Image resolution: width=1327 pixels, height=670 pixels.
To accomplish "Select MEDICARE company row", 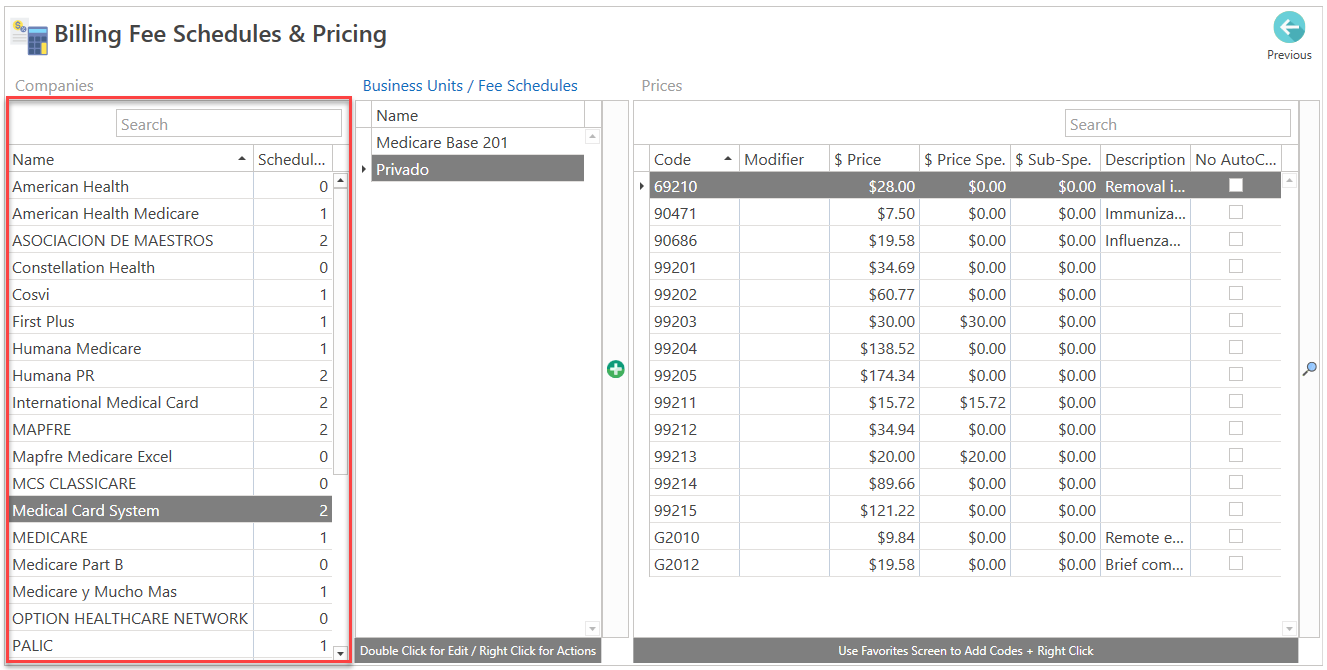I will [x=170, y=537].
